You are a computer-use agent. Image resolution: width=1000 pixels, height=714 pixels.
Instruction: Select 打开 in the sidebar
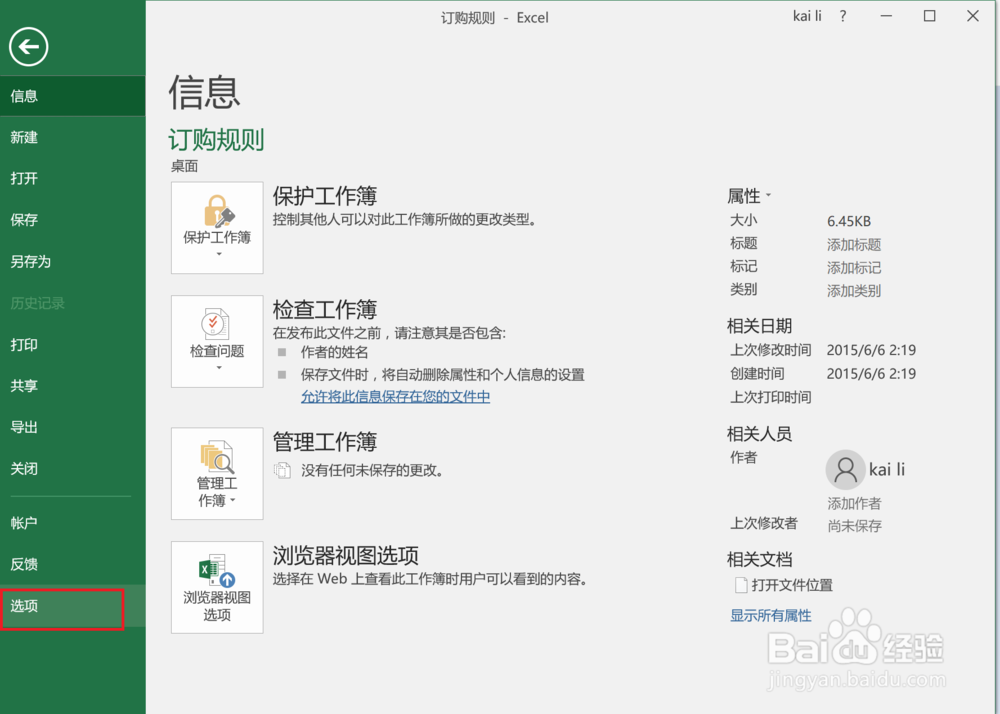[73, 178]
